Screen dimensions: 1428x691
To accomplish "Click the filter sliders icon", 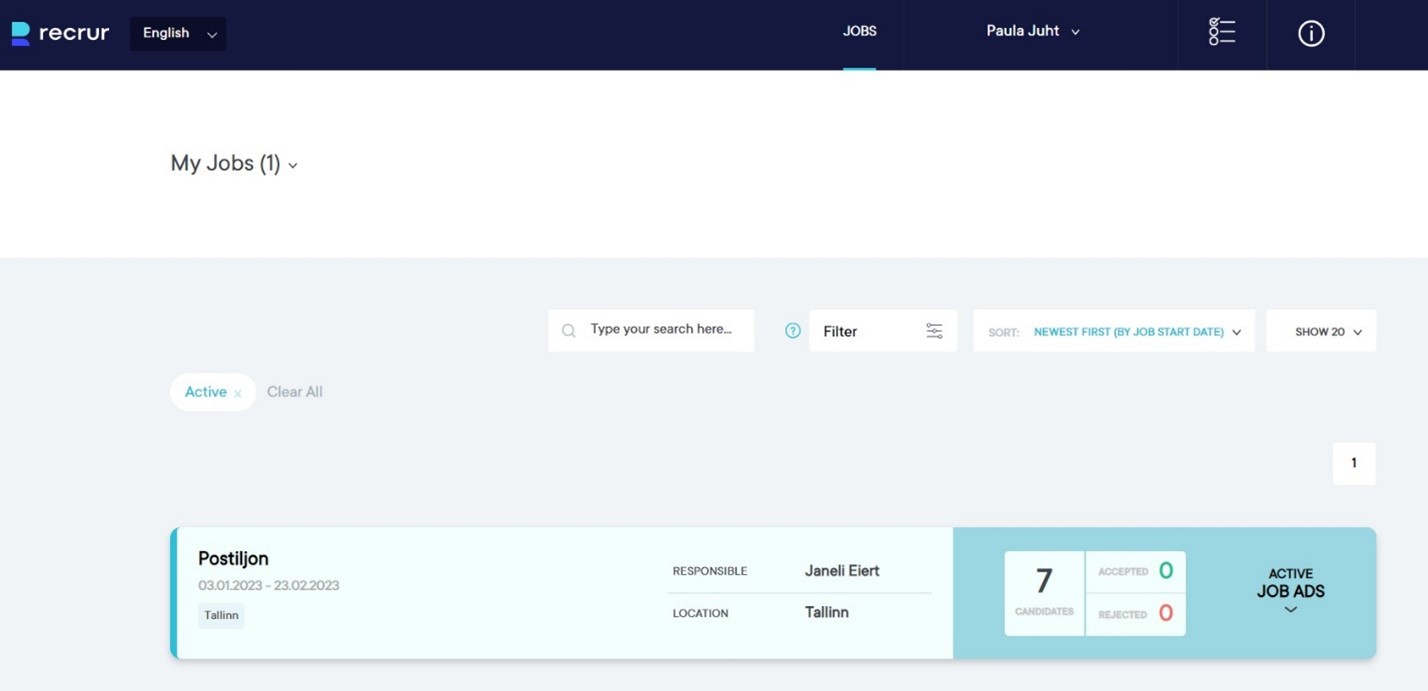I will point(934,331).
